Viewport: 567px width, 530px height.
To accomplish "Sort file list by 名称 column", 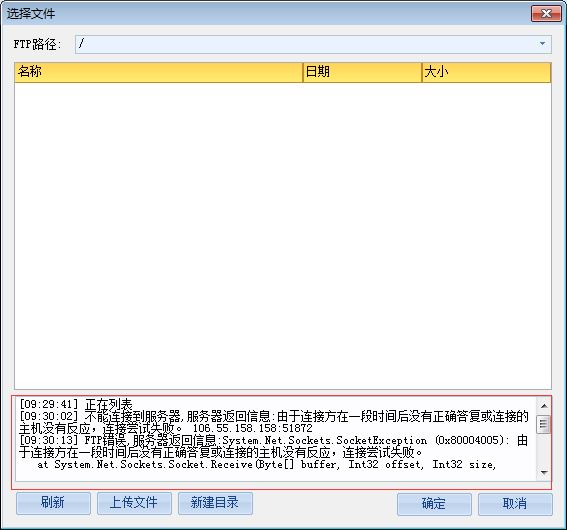I will (x=158, y=72).
